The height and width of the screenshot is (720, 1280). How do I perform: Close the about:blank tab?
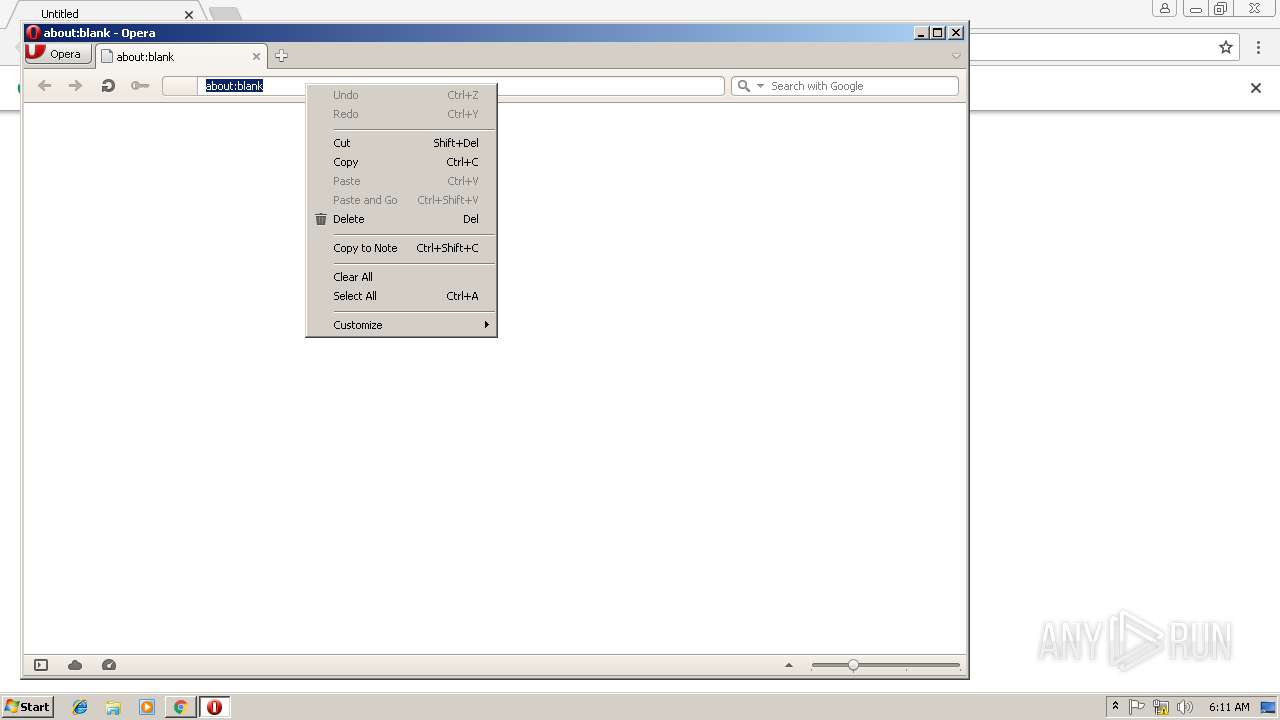coord(256,57)
